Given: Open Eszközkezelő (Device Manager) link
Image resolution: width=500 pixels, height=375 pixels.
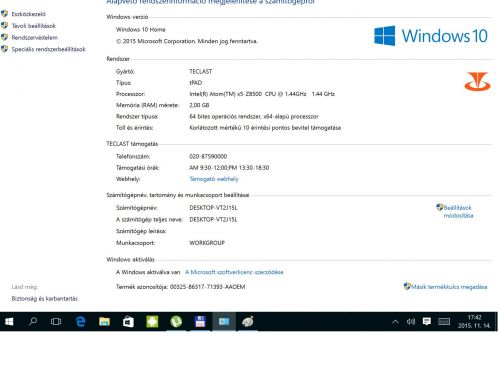Looking at the screenshot, I should coord(29,14).
